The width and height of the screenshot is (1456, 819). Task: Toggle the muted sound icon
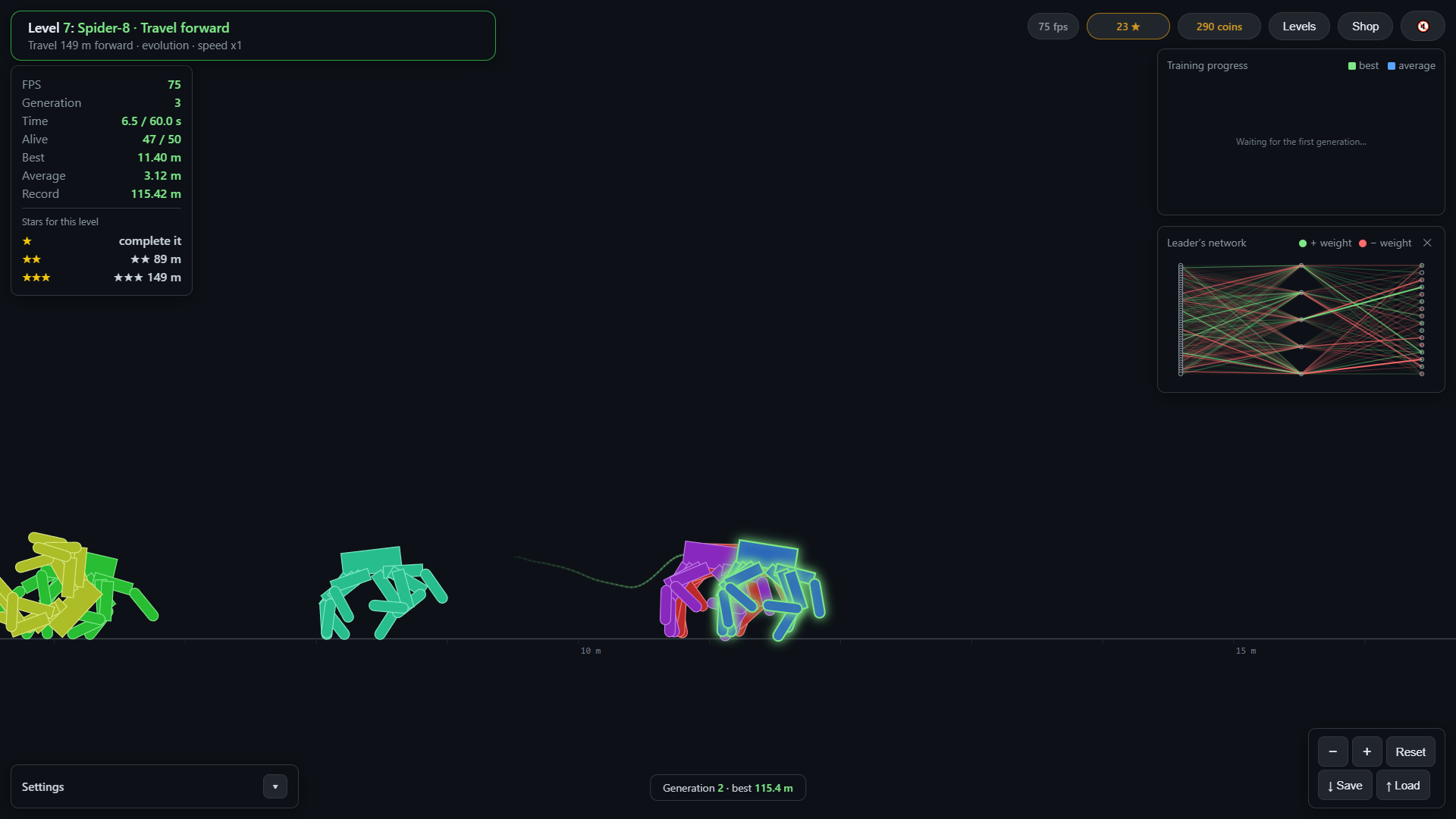click(x=1423, y=27)
